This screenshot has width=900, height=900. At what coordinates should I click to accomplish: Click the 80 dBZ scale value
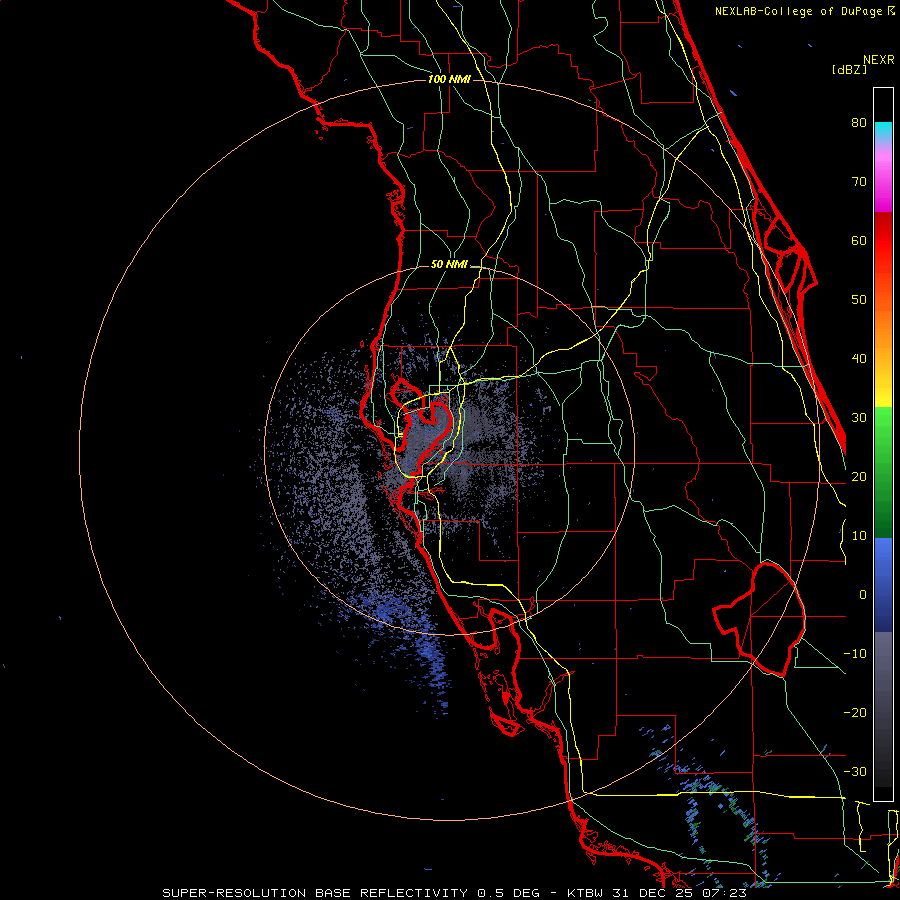click(x=859, y=122)
